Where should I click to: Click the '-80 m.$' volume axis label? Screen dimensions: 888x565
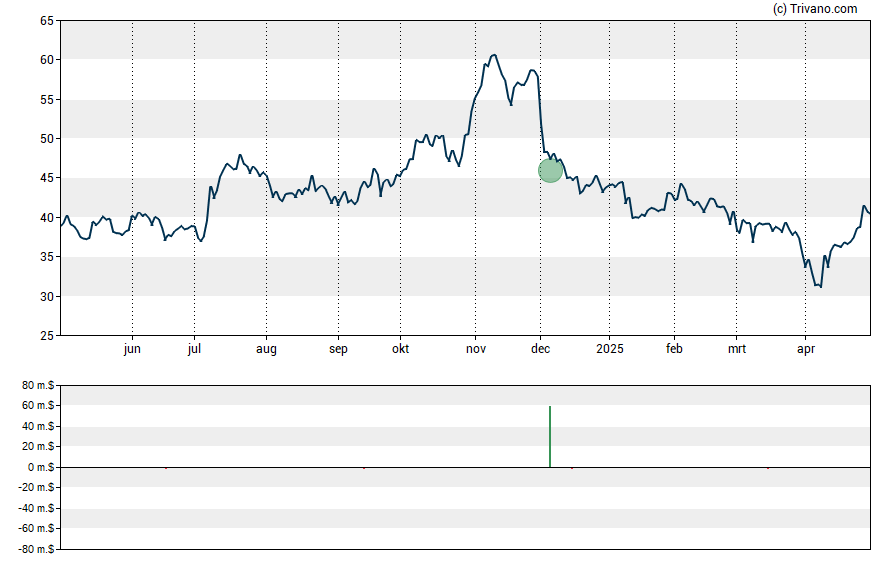click(36, 549)
